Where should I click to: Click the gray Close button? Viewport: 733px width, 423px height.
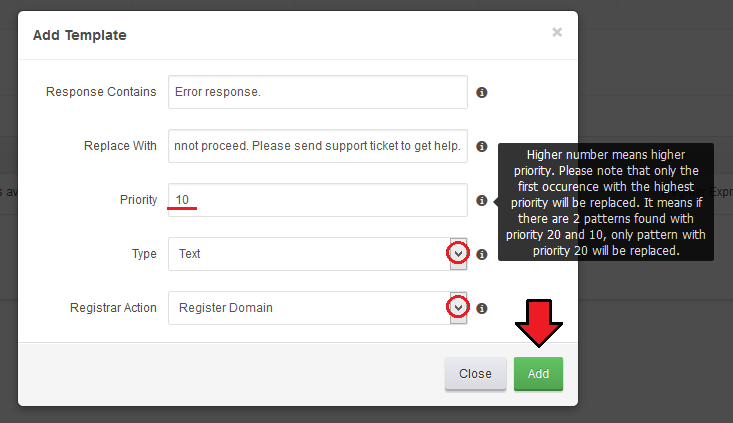coord(475,374)
